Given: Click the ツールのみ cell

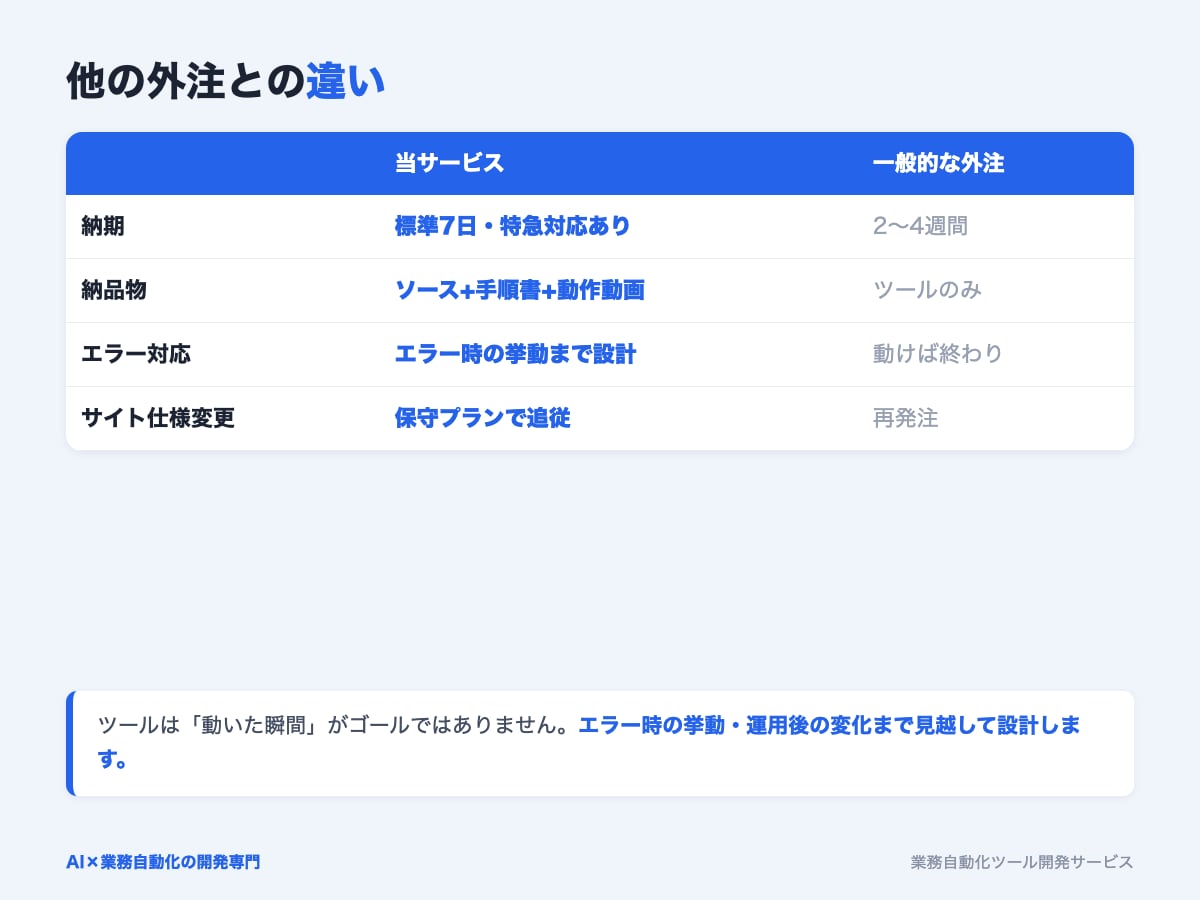Looking at the screenshot, I should tap(927, 290).
